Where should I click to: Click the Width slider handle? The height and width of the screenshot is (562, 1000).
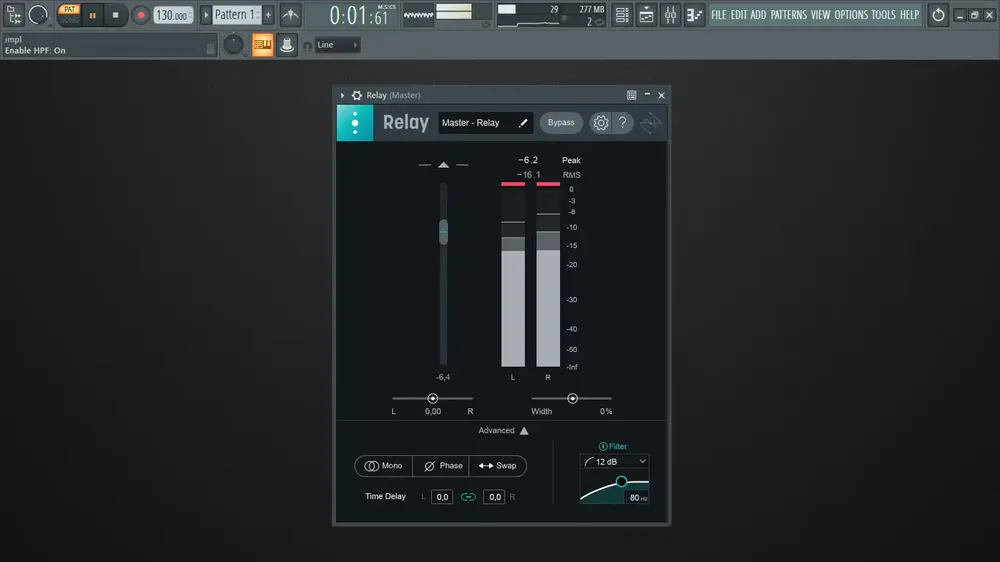point(572,398)
